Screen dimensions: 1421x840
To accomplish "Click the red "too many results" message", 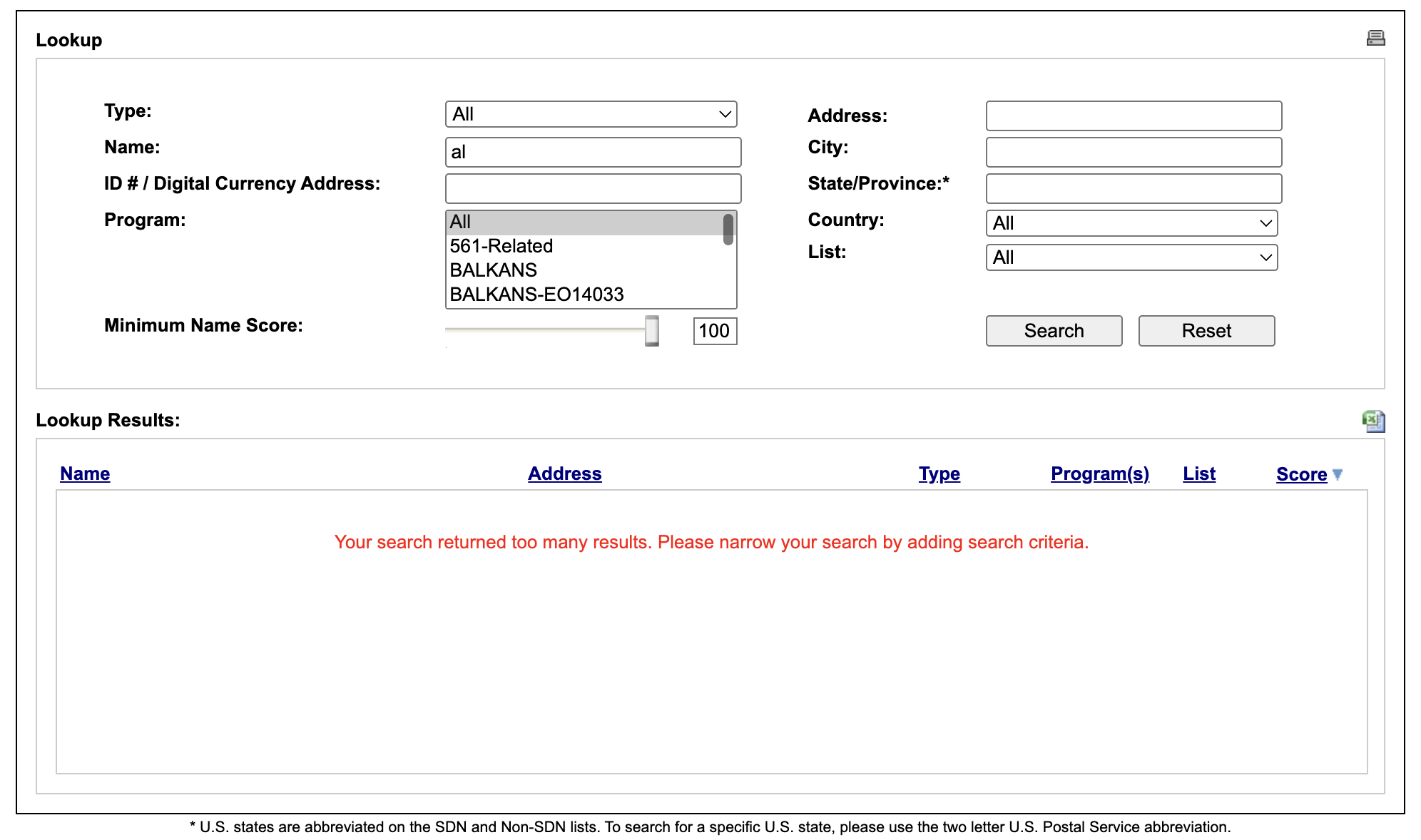I will click(x=711, y=542).
